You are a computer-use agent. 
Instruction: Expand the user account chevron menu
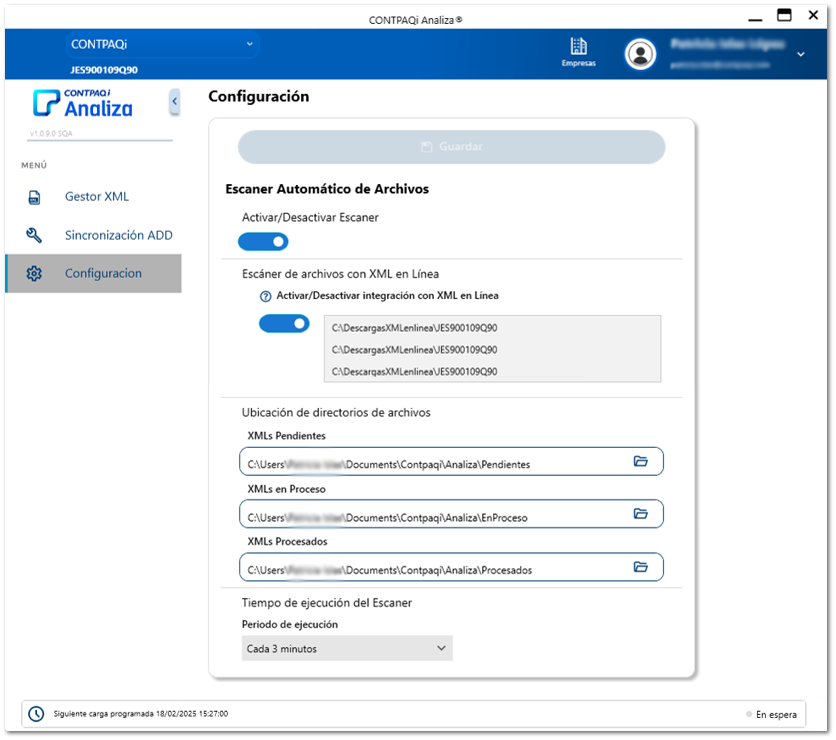coord(800,54)
